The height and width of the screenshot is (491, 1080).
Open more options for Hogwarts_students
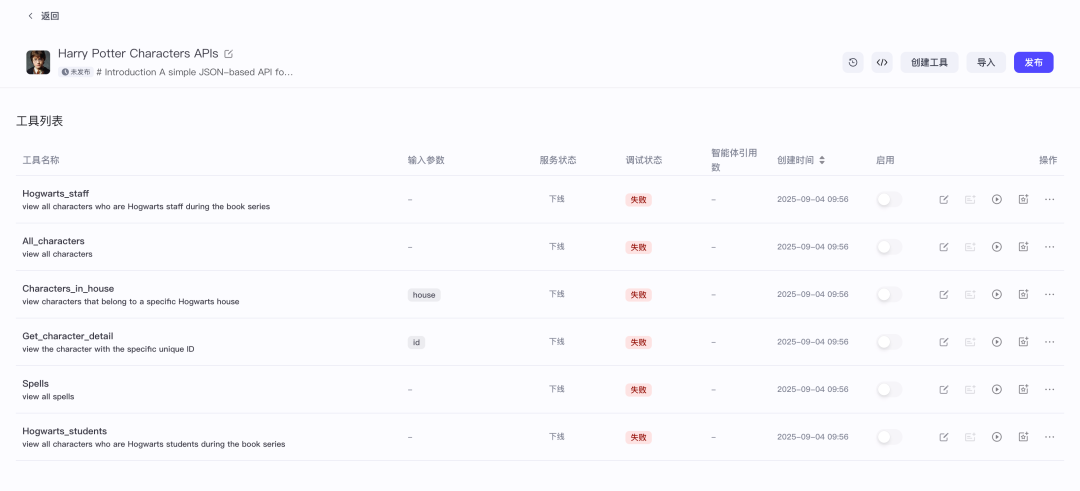coord(1050,437)
